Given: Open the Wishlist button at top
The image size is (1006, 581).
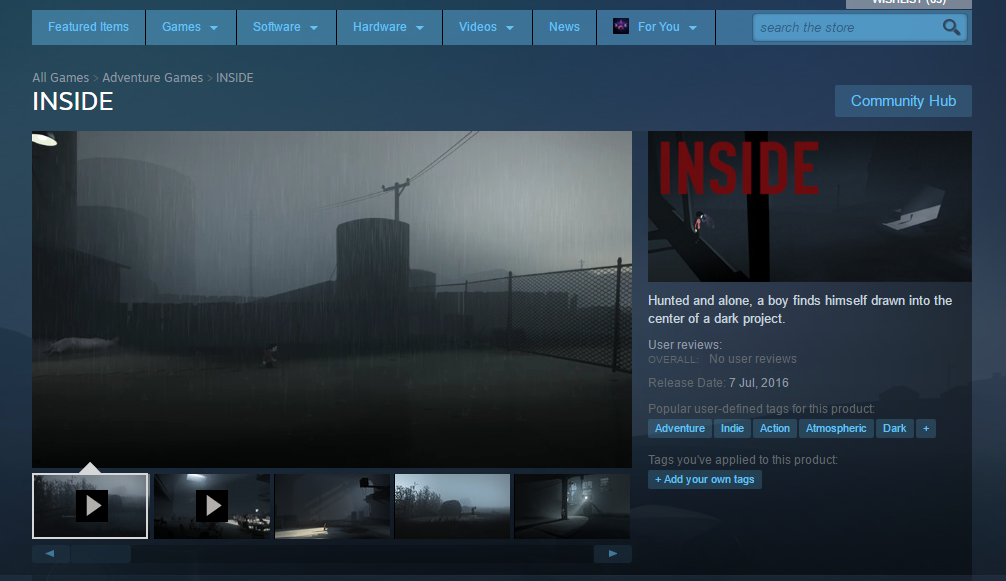Looking at the screenshot, I should click(x=908, y=3).
